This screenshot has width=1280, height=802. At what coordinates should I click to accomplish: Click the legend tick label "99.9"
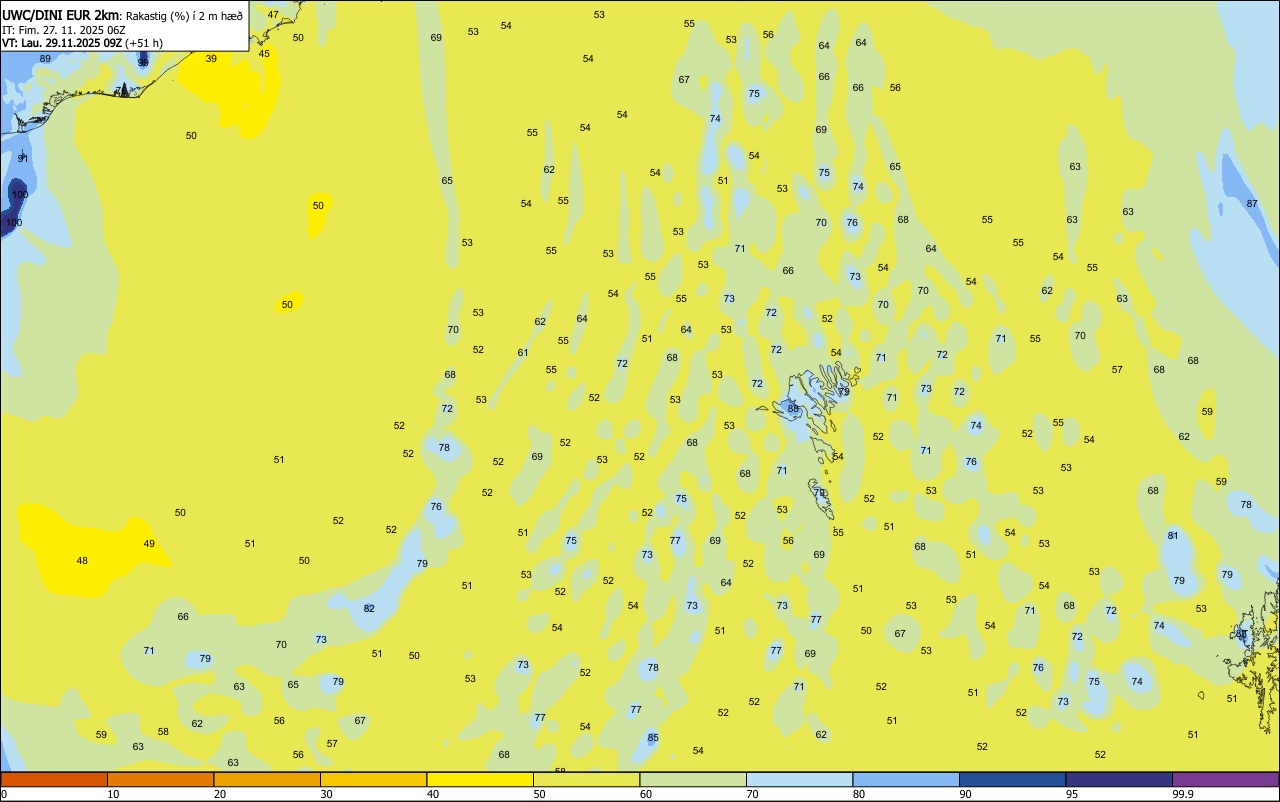point(1183,794)
